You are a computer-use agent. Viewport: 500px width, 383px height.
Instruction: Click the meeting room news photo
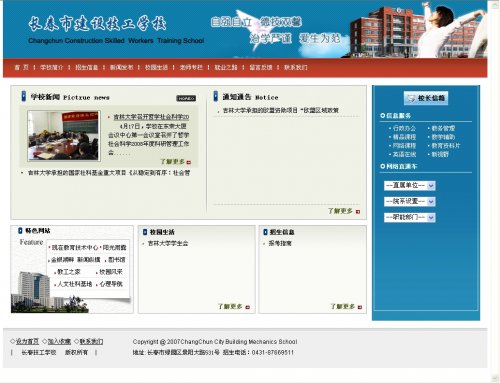pyautogui.click(x=64, y=136)
